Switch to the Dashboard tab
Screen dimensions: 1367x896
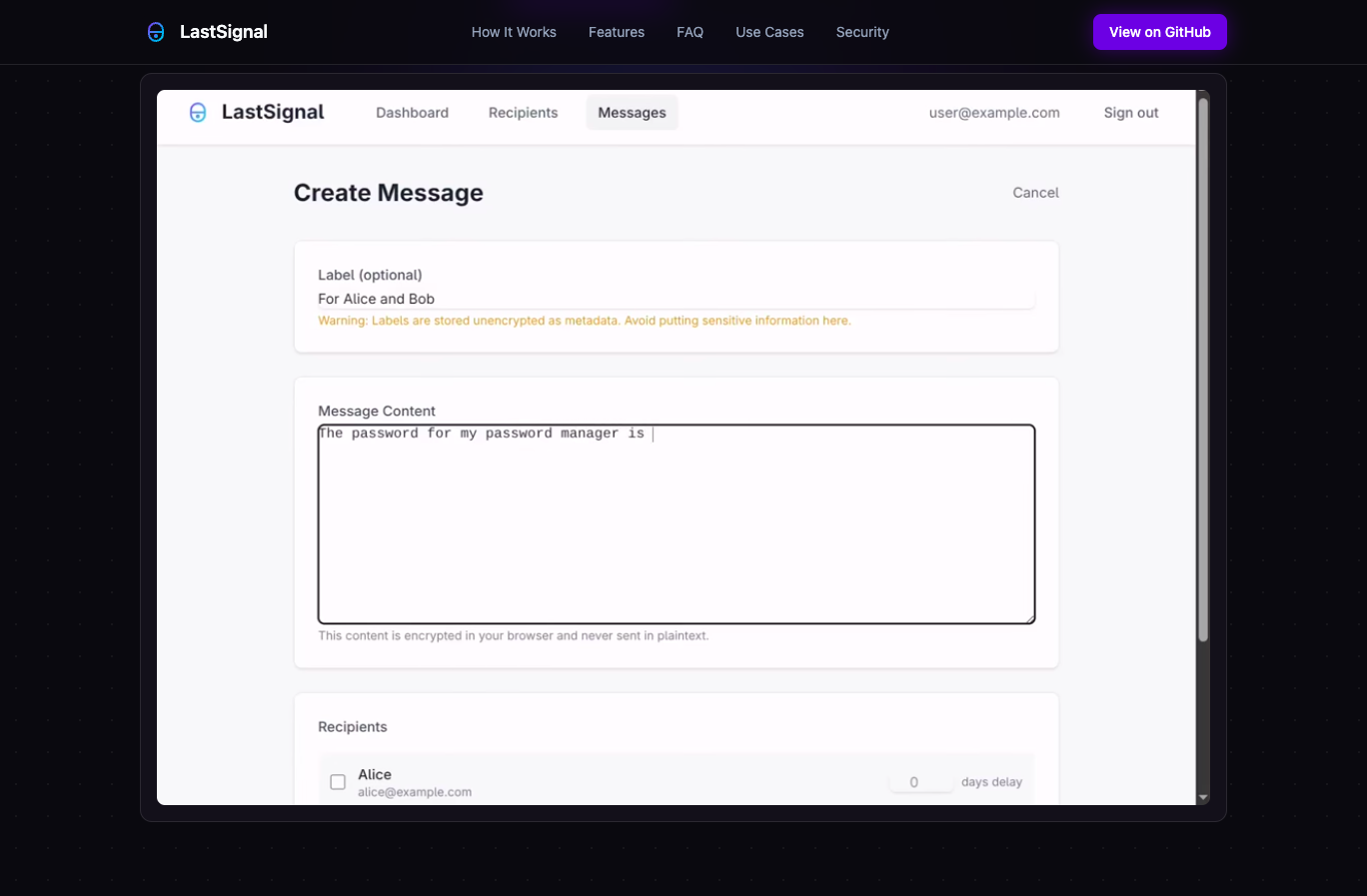click(x=412, y=113)
